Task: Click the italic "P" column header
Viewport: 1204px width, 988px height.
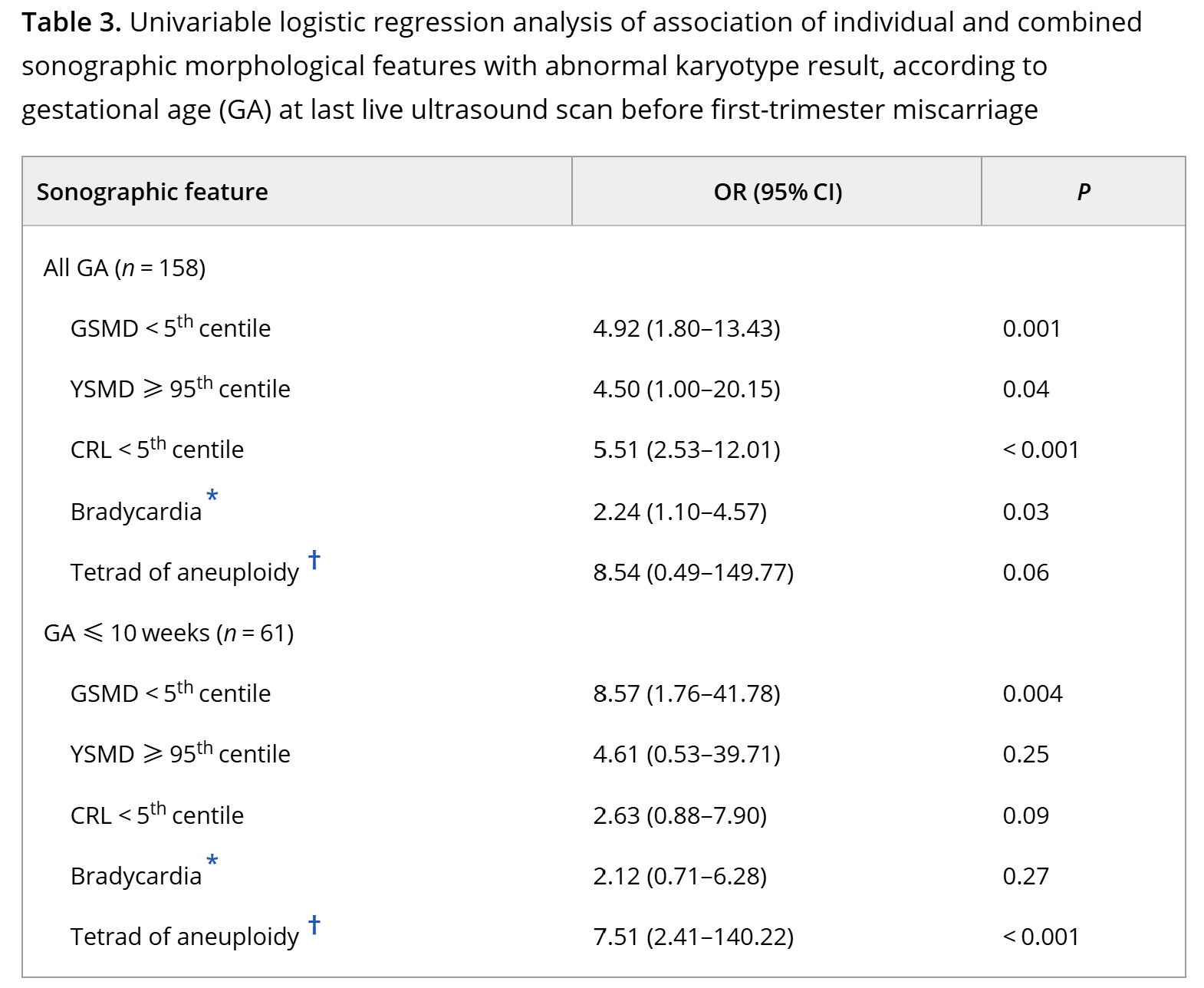Action: click(x=1083, y=192)
